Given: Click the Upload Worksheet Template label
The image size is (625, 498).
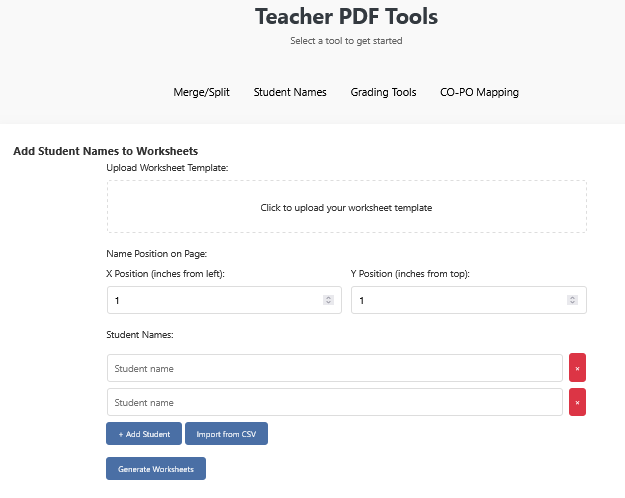Looking at the screenshot, I should click(167, 167).
